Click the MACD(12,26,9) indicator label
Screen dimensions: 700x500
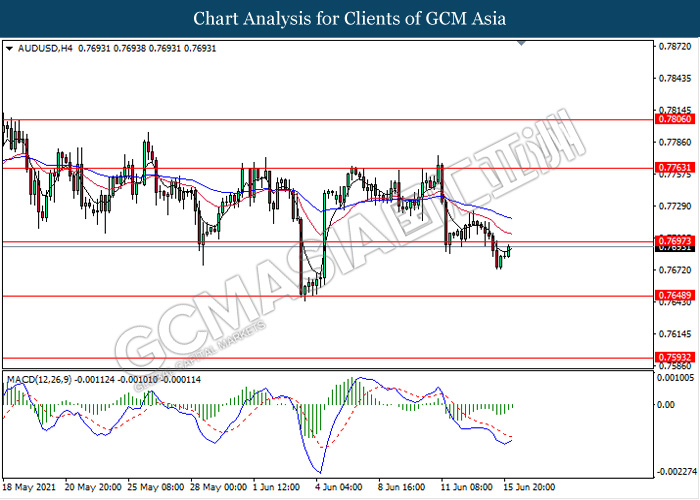coord(39,379)
